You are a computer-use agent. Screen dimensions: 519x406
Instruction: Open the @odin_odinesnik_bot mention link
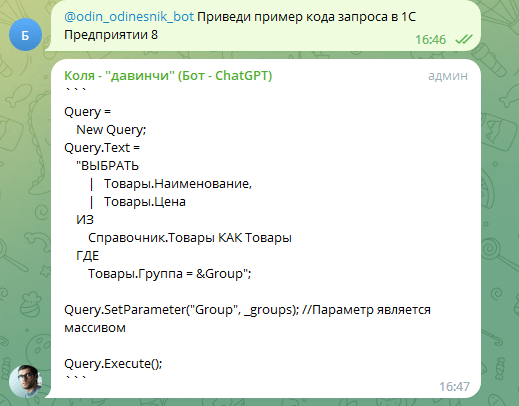129,17
